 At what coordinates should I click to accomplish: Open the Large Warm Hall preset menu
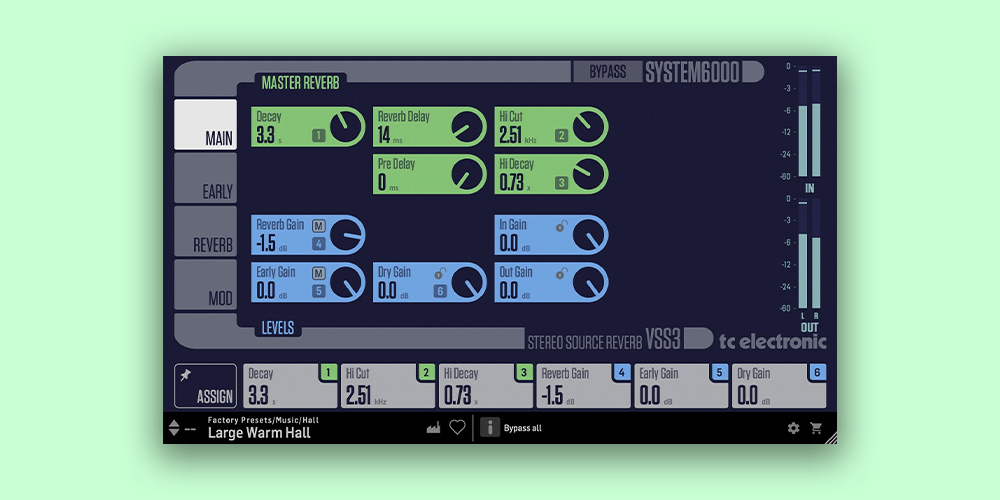click(x=259, y=433)
